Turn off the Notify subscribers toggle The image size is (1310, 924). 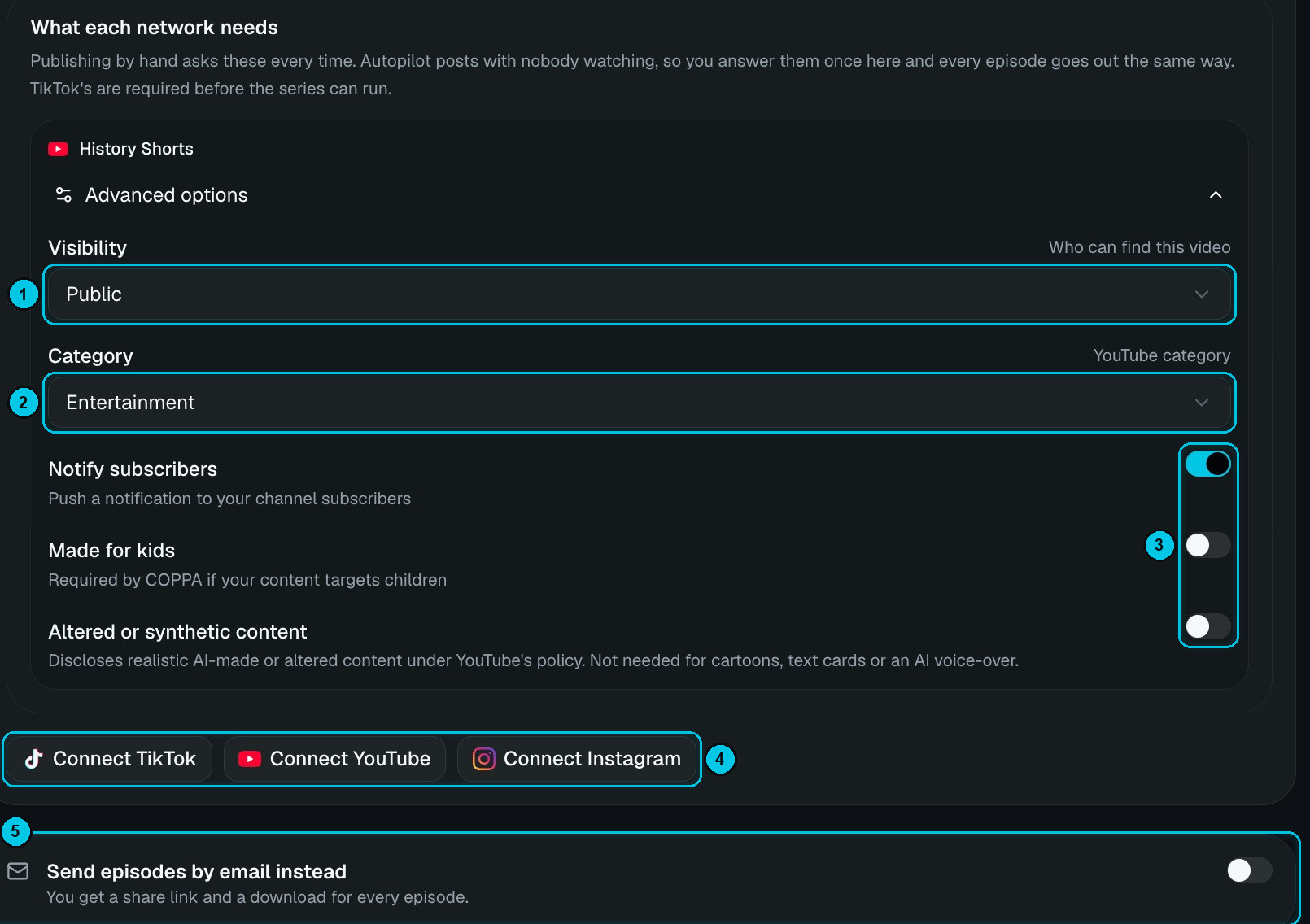(x=1207, y=464)
